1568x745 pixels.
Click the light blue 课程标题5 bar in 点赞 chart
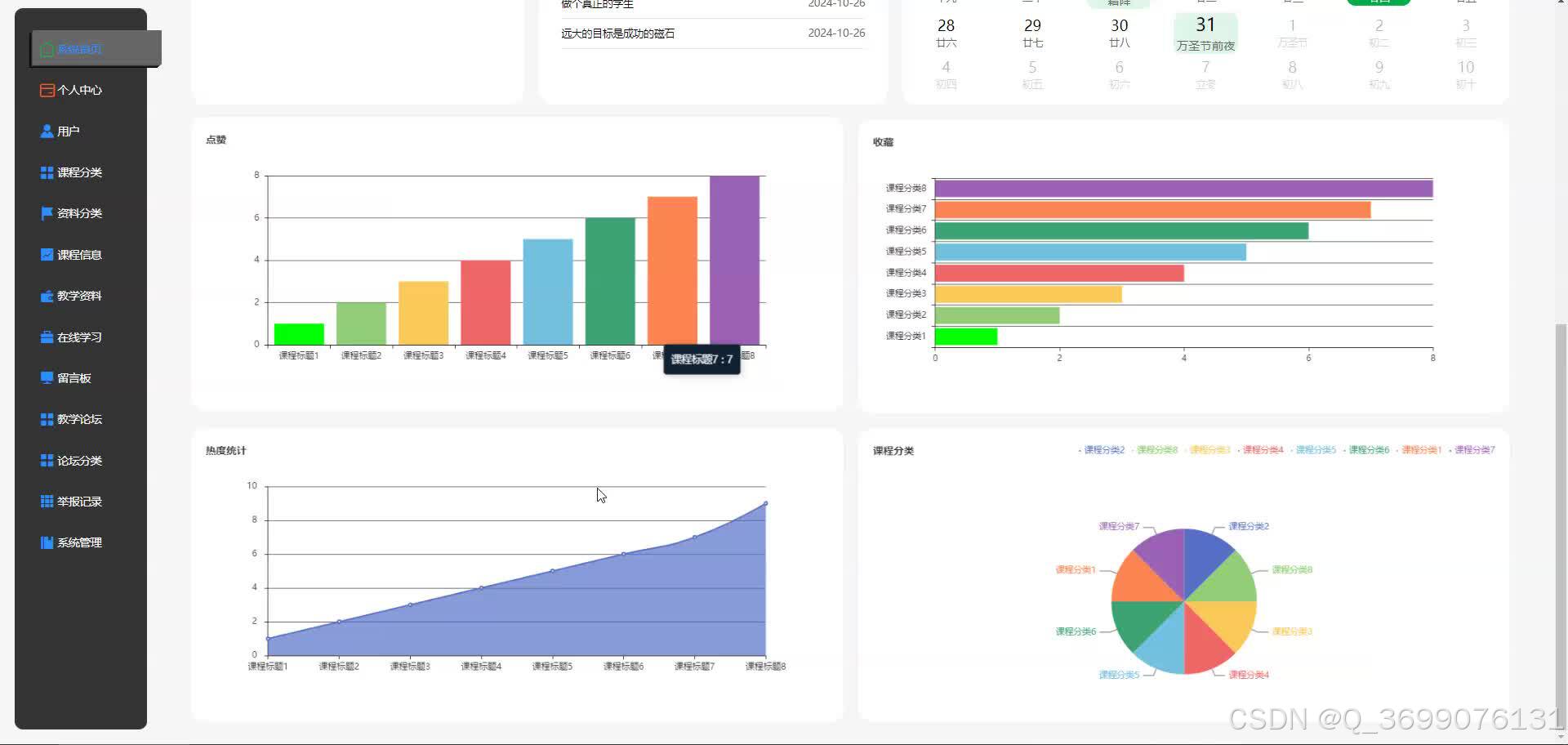(548, 292)
